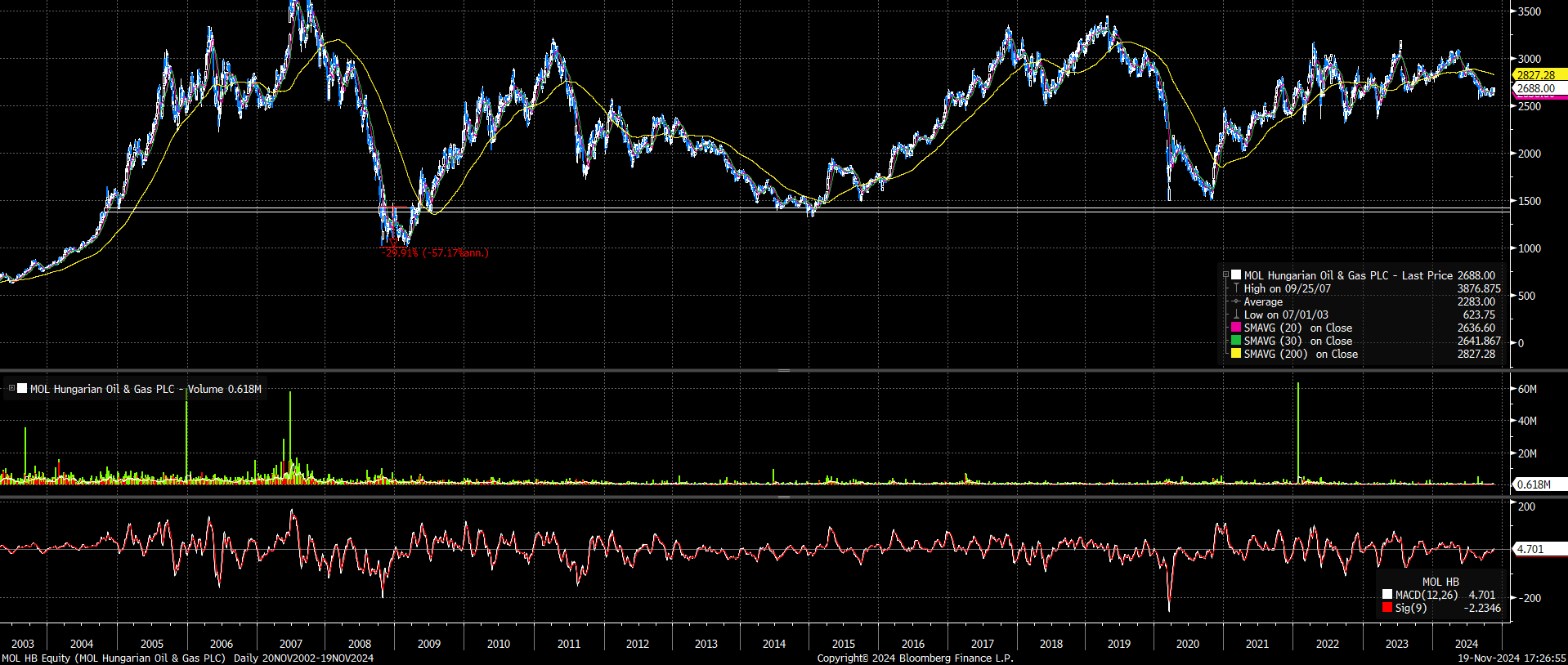Viewport: 1568px width, 665px height.
Task: Click the 2003 year label on time axis
Action: (23, 644)
